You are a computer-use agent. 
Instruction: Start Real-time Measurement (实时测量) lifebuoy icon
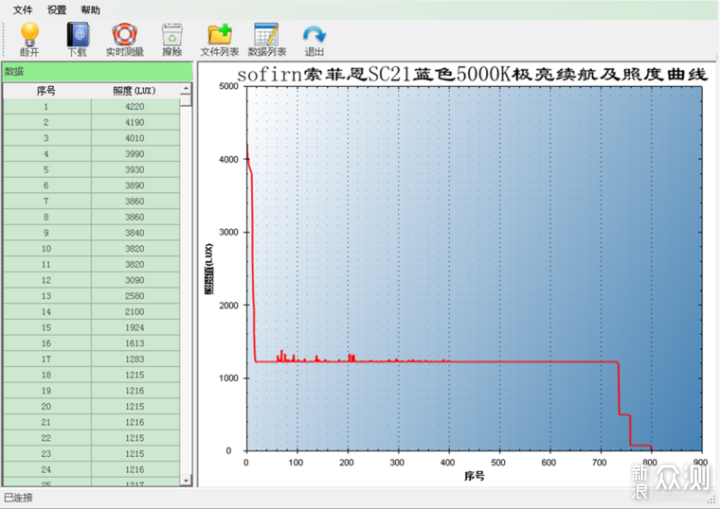click(x=124, y=34)
